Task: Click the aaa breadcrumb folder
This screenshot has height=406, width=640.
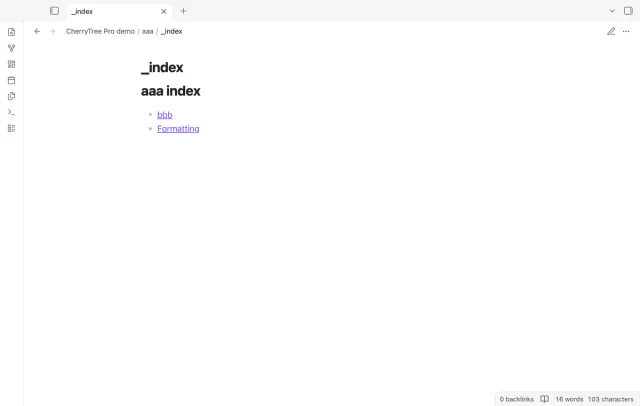Action: point(147,31)
